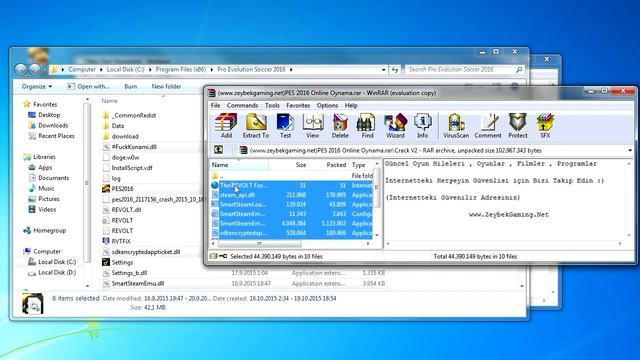
Task: Click the Explorer refresh address button
Action: pyautogui.click(x=395, y=70)
